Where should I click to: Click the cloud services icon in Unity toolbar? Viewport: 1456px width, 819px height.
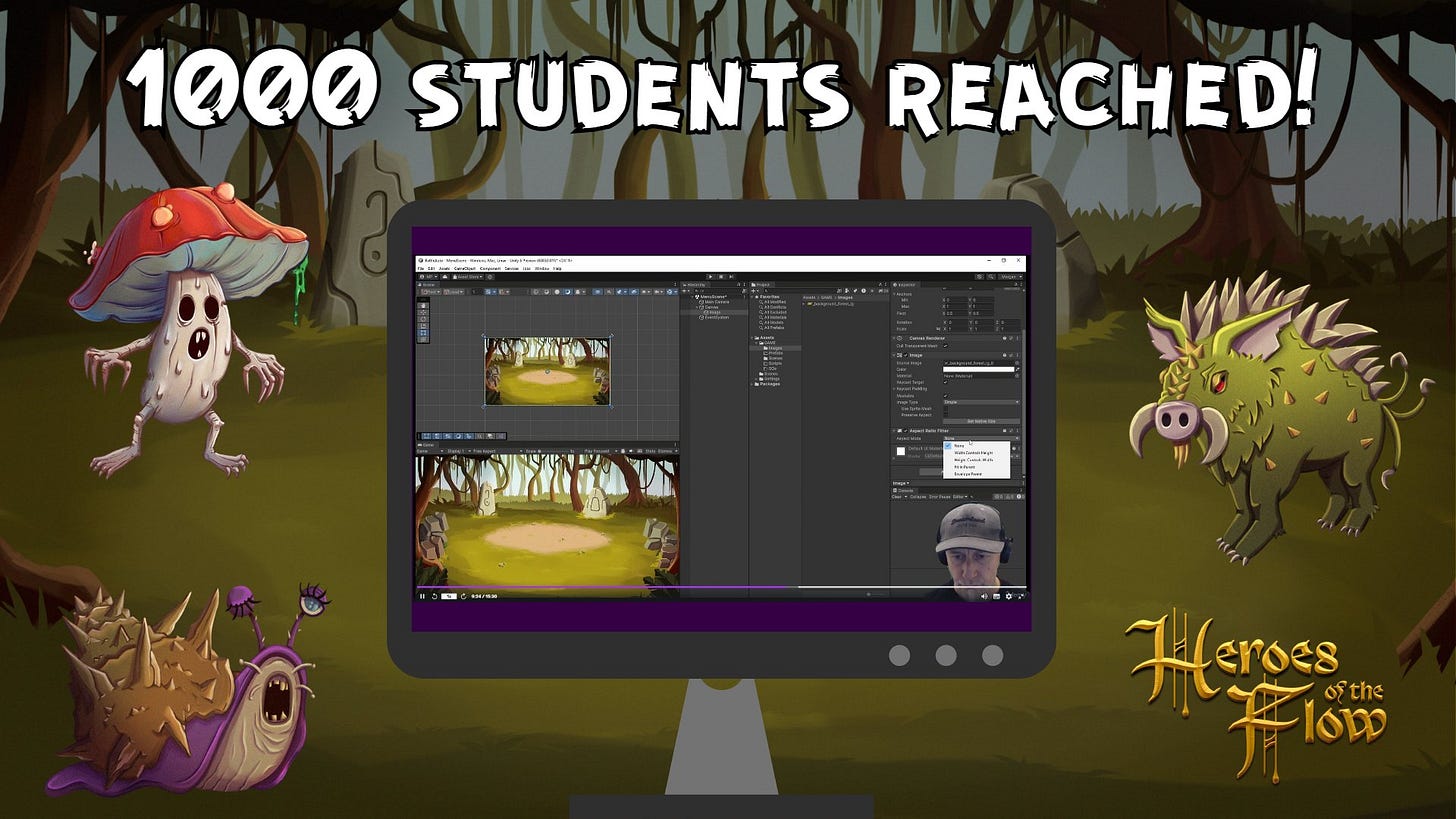(445, 277)
